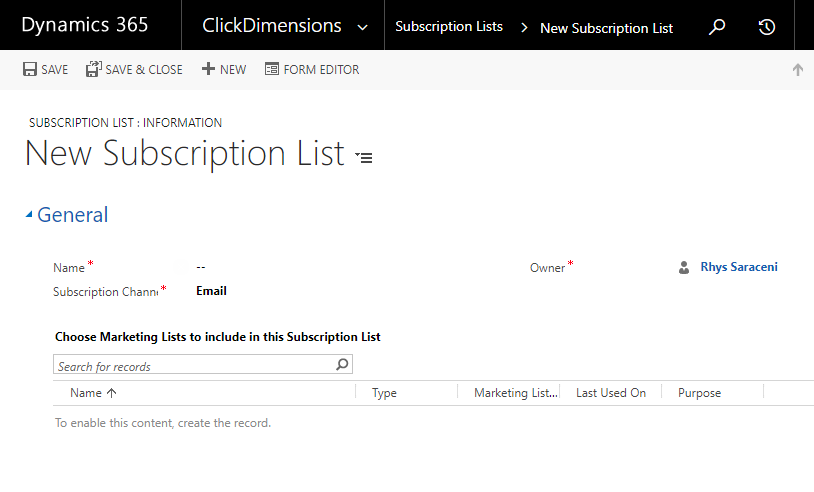814x492 pixels.
Task: Click the Save & Close icon
Action: 93,69
